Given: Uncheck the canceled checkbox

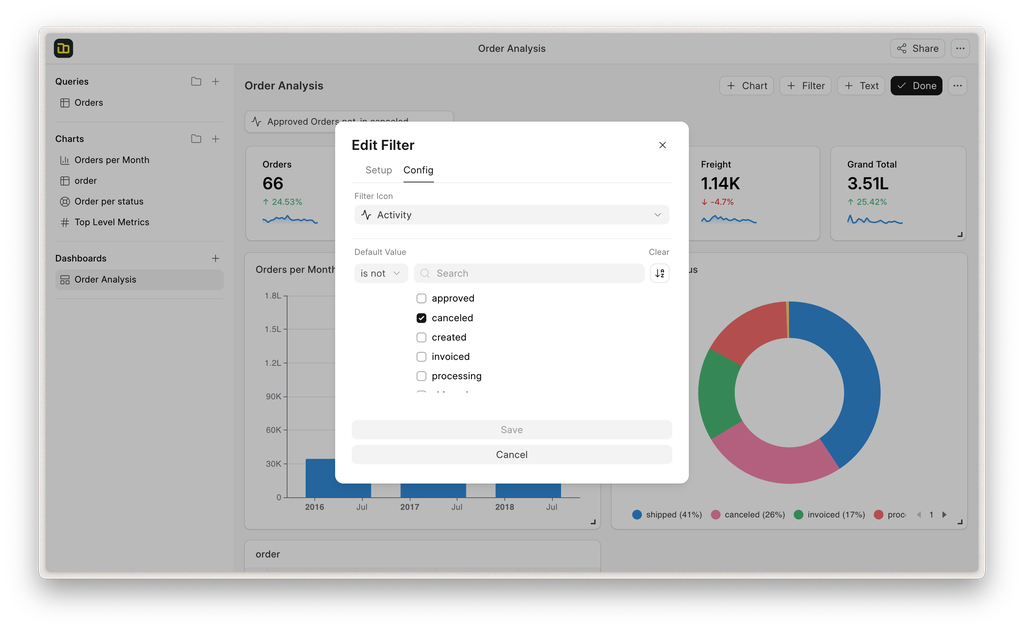Looking at the screenshot, I should 421,318.
